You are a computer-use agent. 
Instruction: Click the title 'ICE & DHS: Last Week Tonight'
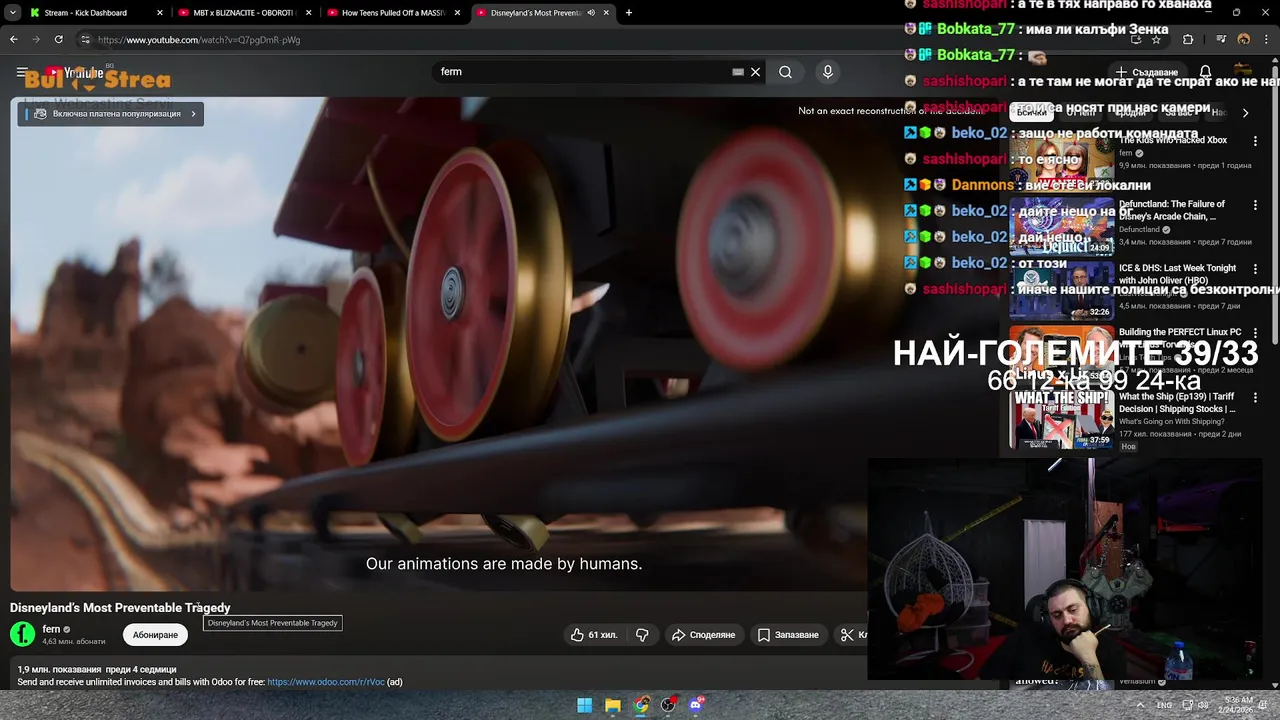click(x=1177, y=274)
